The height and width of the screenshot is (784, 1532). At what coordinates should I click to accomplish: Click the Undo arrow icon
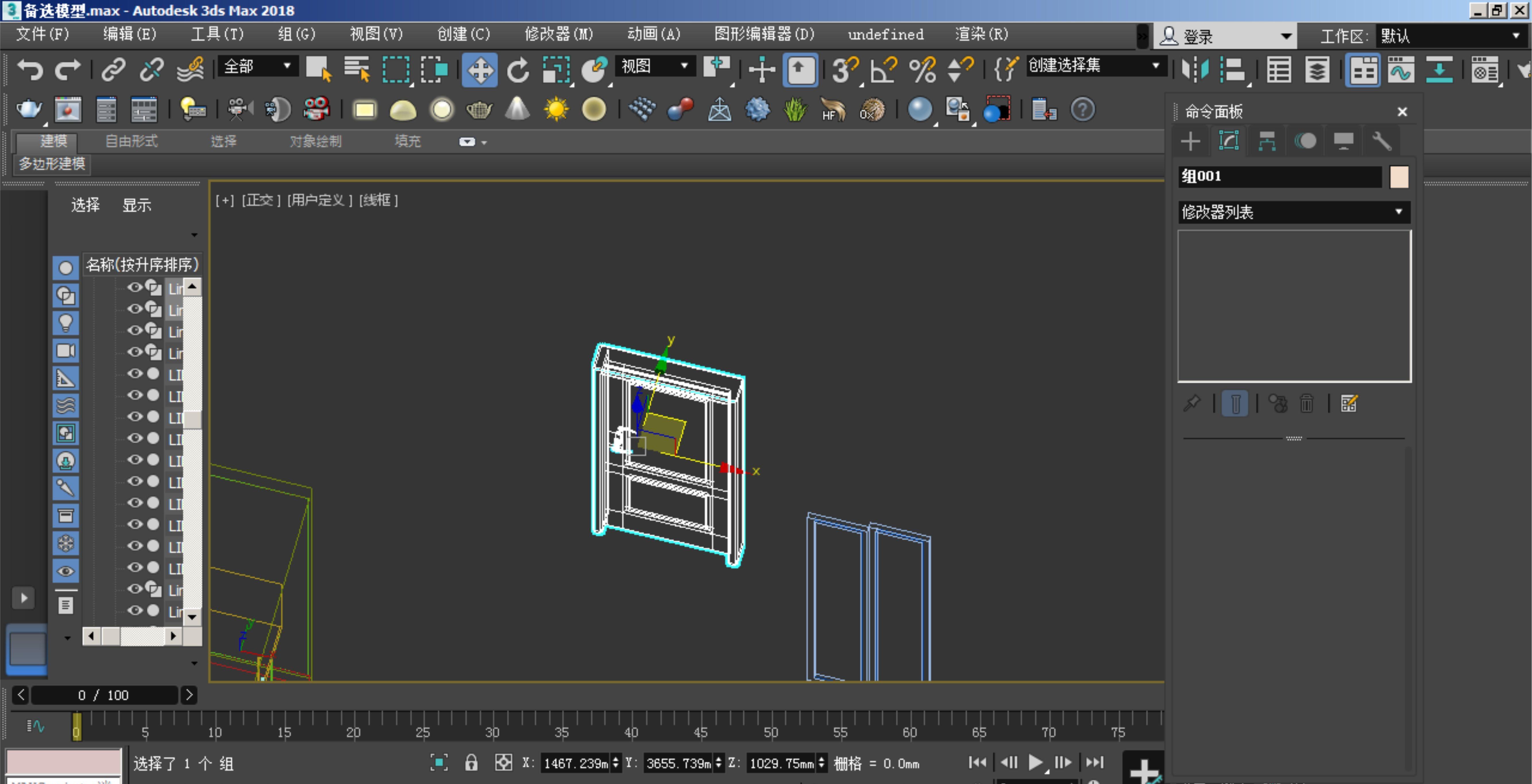30,70
